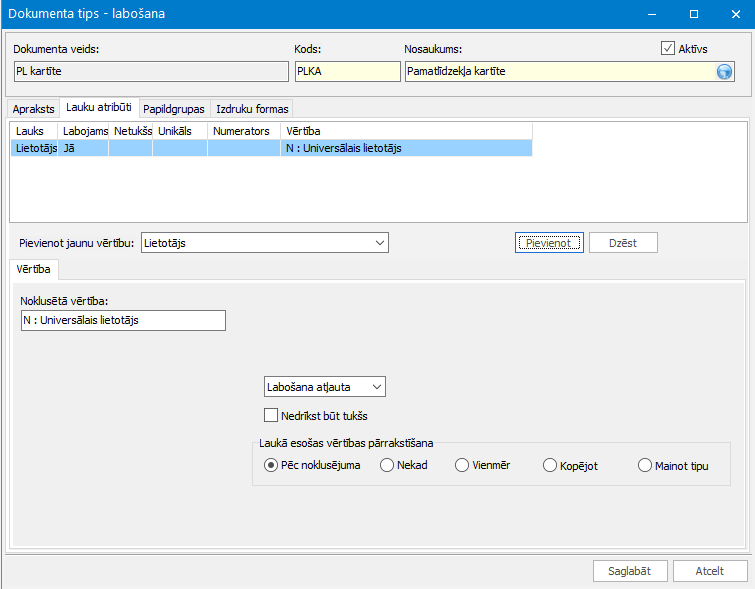
Task: Open the Pievienot jaunu vērtību dropdown
Action: coord(263,243)
